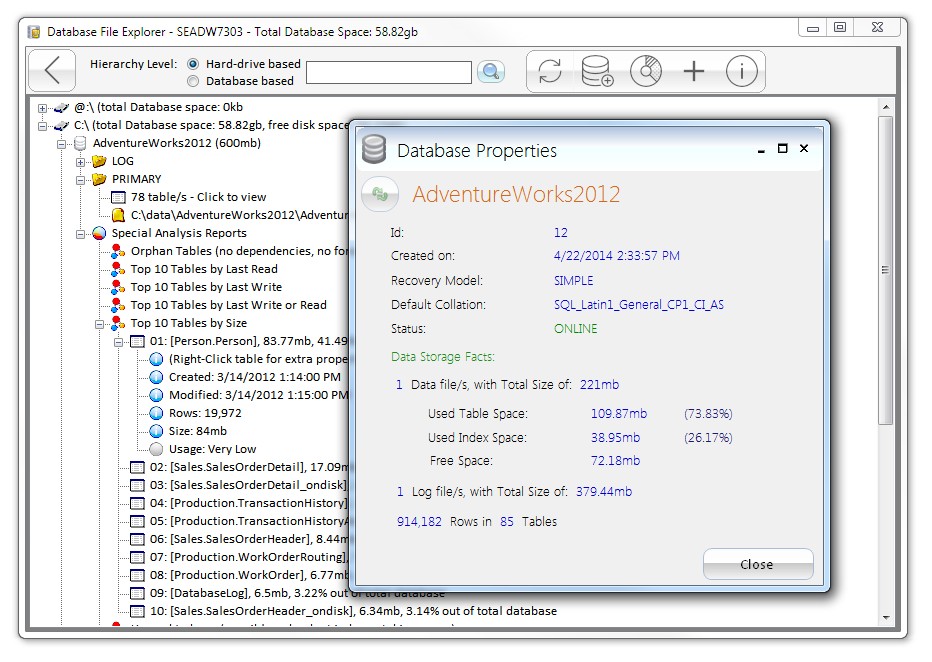
Task: Click the tree vertical scrollbar thumb
Action: pyautogui.click(x=886, y=270)
